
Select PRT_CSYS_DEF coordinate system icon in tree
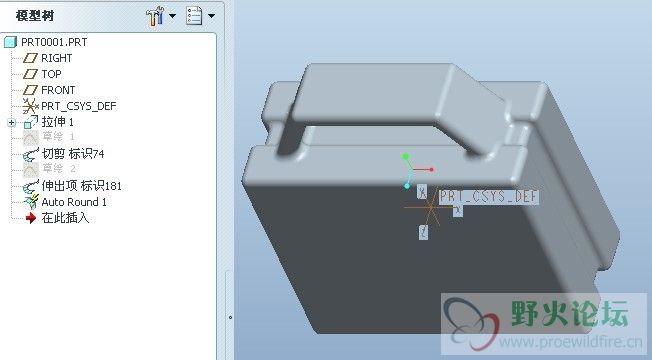click(x=30, y=106)
